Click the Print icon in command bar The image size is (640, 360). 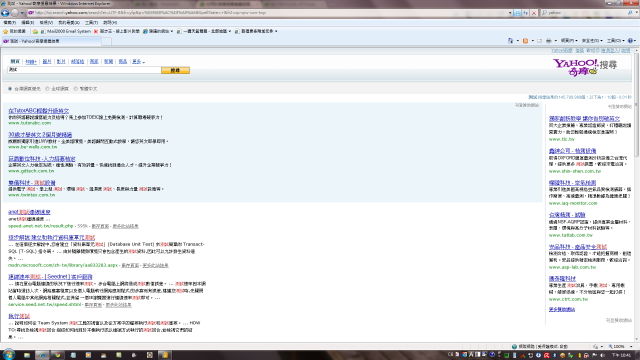(549, 40)
